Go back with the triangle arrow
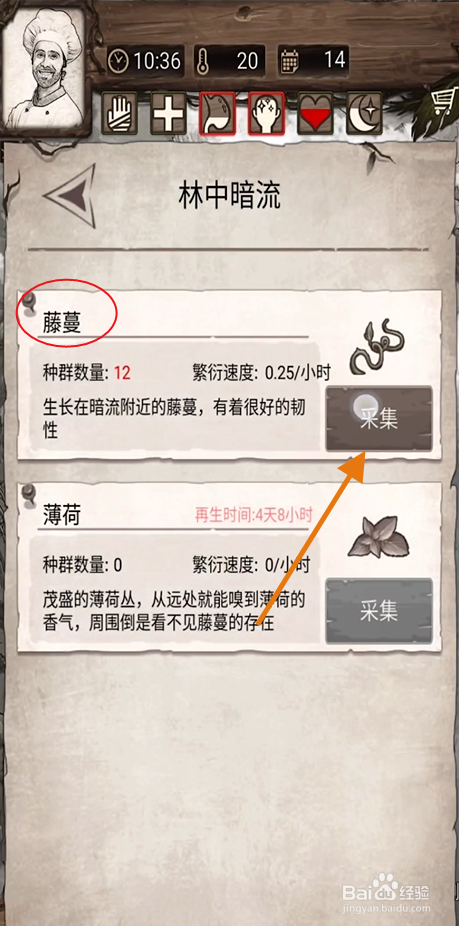This screenshot has width=459, height=926. [71, 196]
